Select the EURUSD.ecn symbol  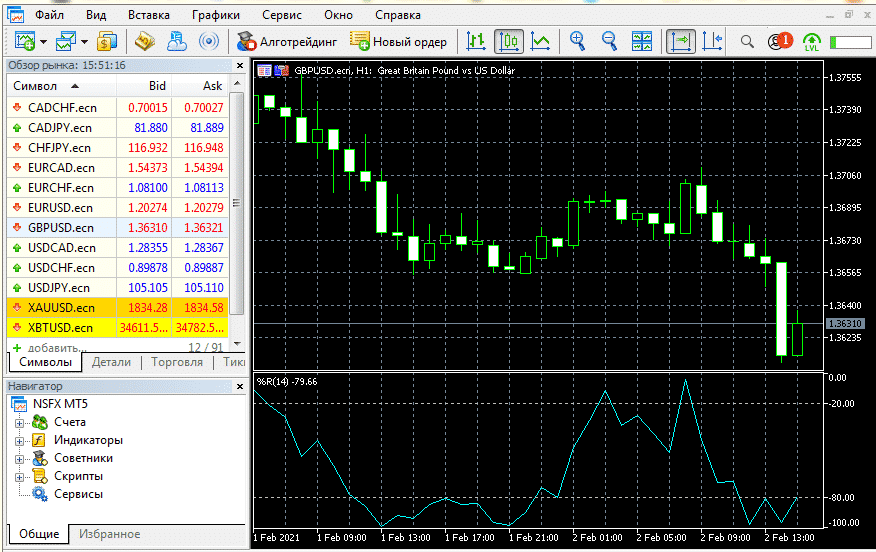[60, 208]
